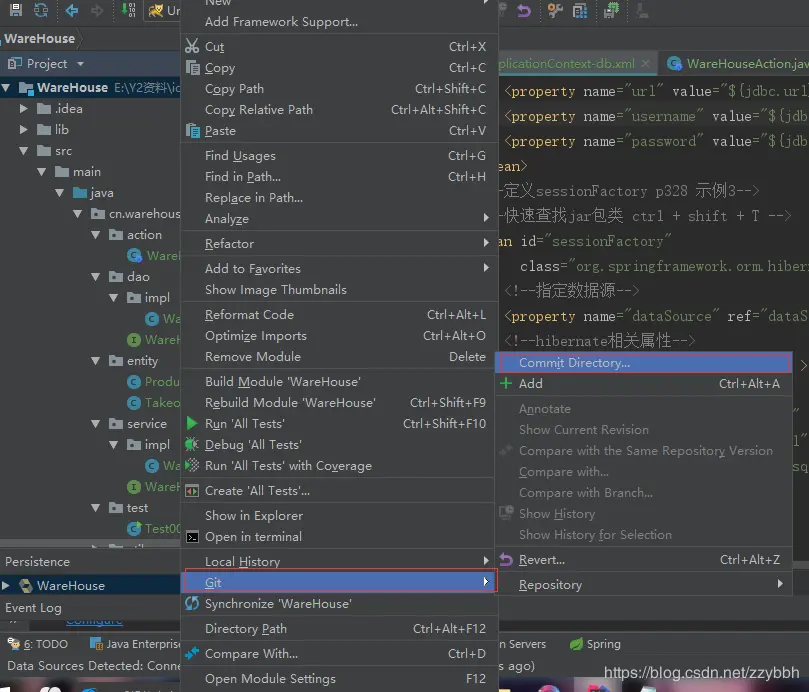Open the Repository submenu
This screenshot has width=809, height=692.
(x=643, y=585)
